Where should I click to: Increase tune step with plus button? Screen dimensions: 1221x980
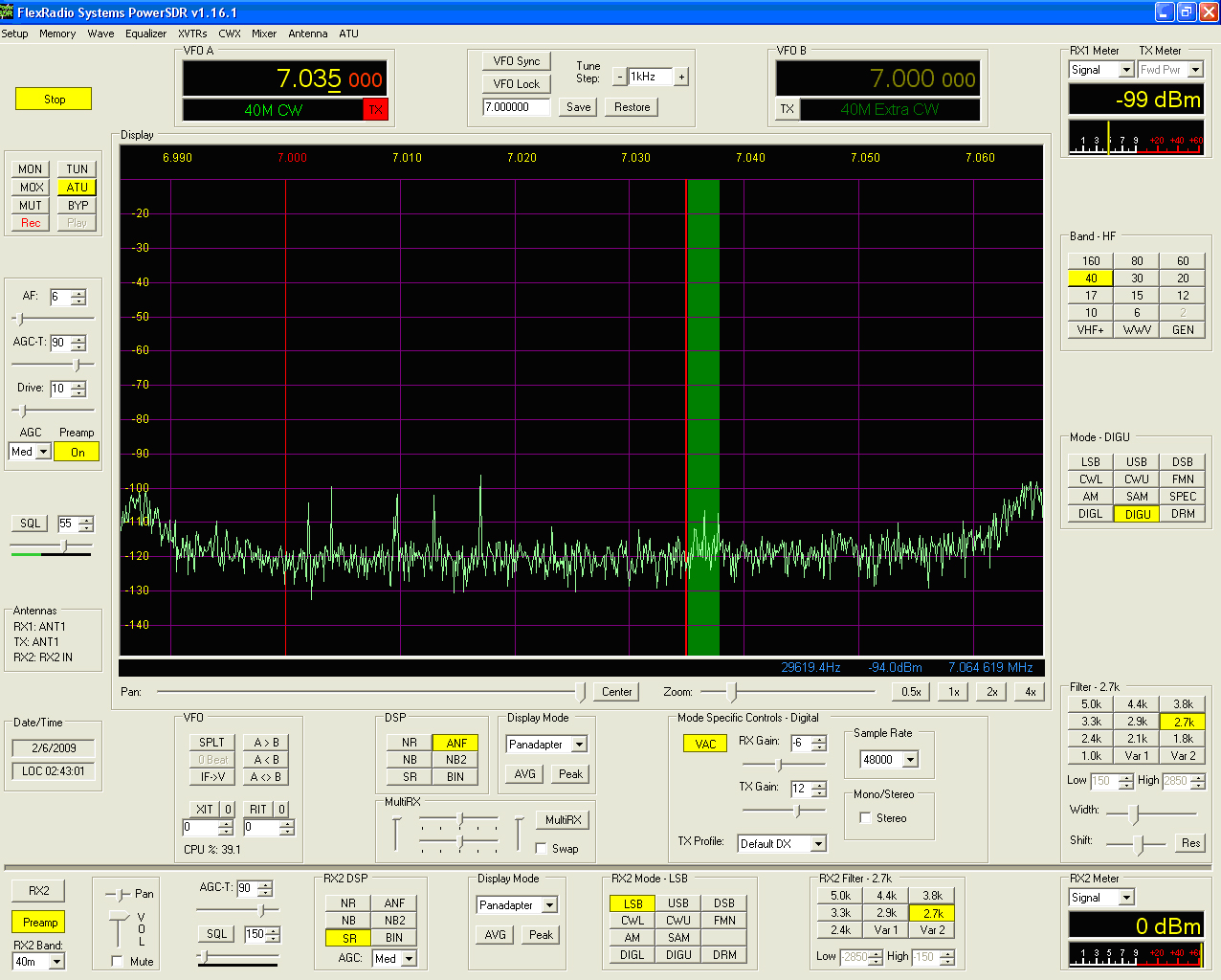point(681,77)
